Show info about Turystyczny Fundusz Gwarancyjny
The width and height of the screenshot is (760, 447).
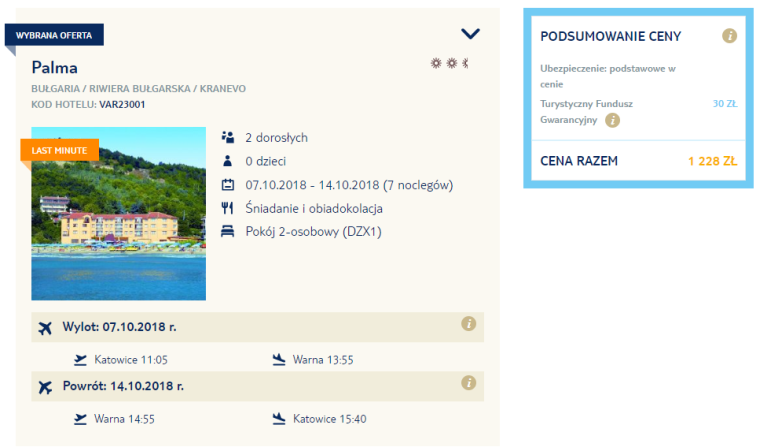pyautogui.click(x=613, y=120)
